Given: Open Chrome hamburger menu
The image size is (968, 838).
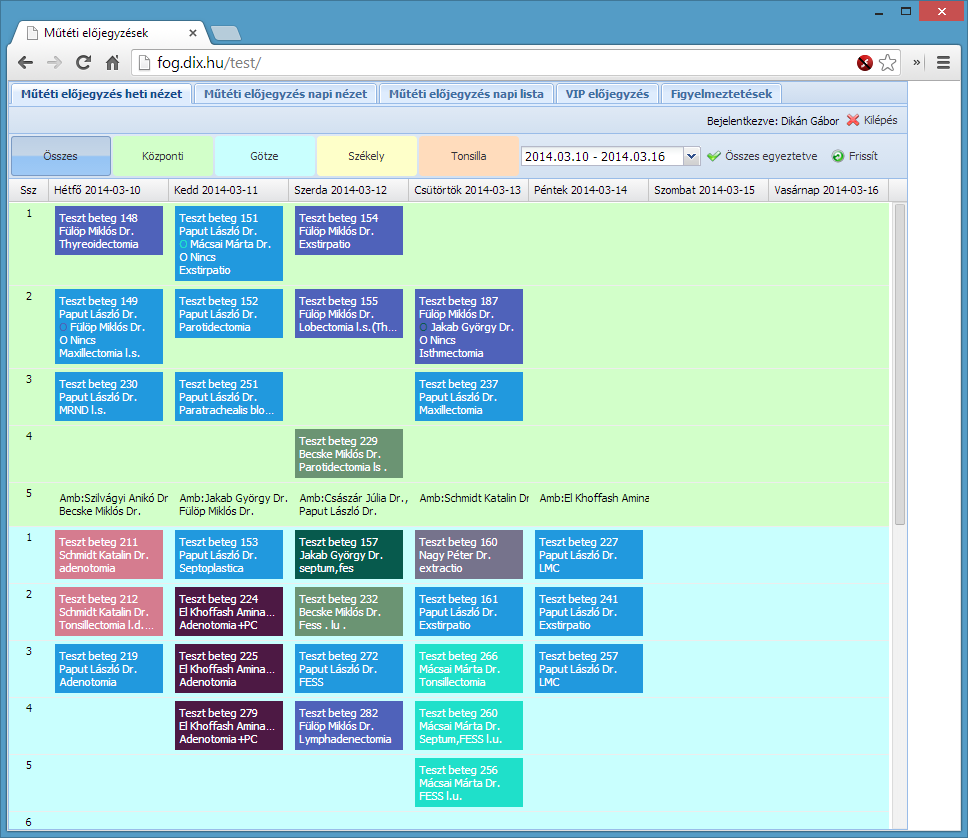Looking at the screenshot, I should (x=943, y=62).
